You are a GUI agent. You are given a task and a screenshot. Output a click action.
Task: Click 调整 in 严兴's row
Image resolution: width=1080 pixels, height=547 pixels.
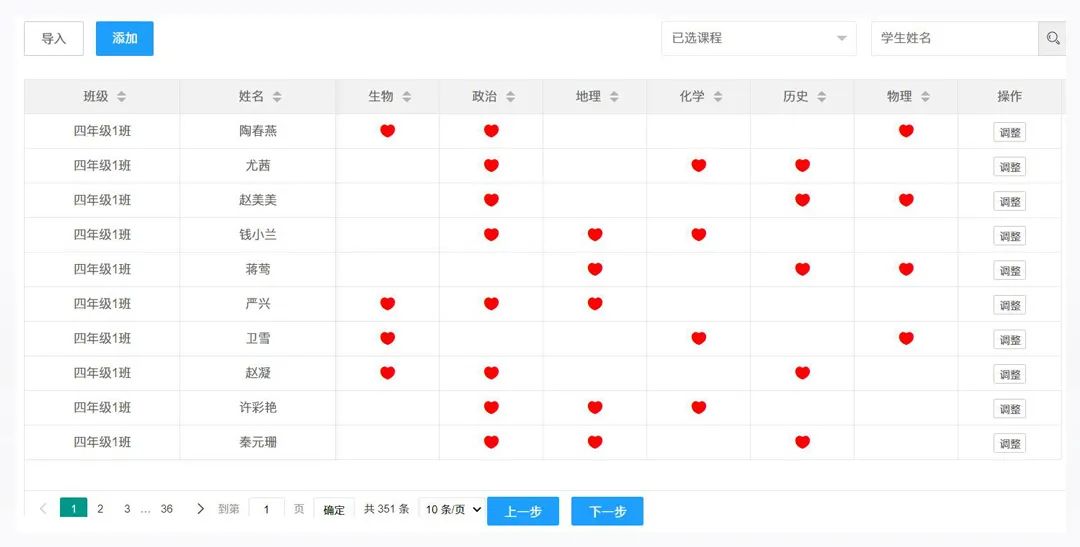[1010, 305]
